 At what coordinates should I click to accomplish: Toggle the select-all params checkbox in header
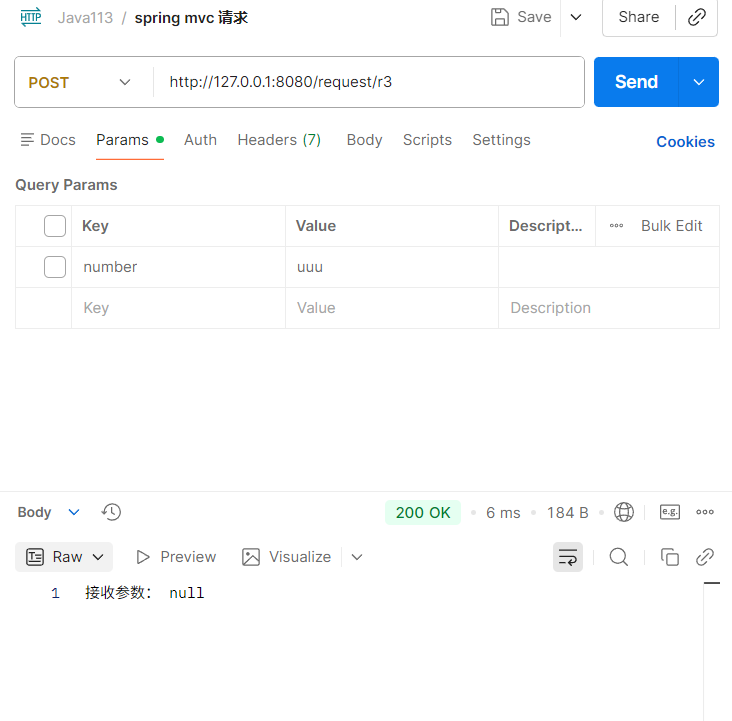click(x=55, y=226)
